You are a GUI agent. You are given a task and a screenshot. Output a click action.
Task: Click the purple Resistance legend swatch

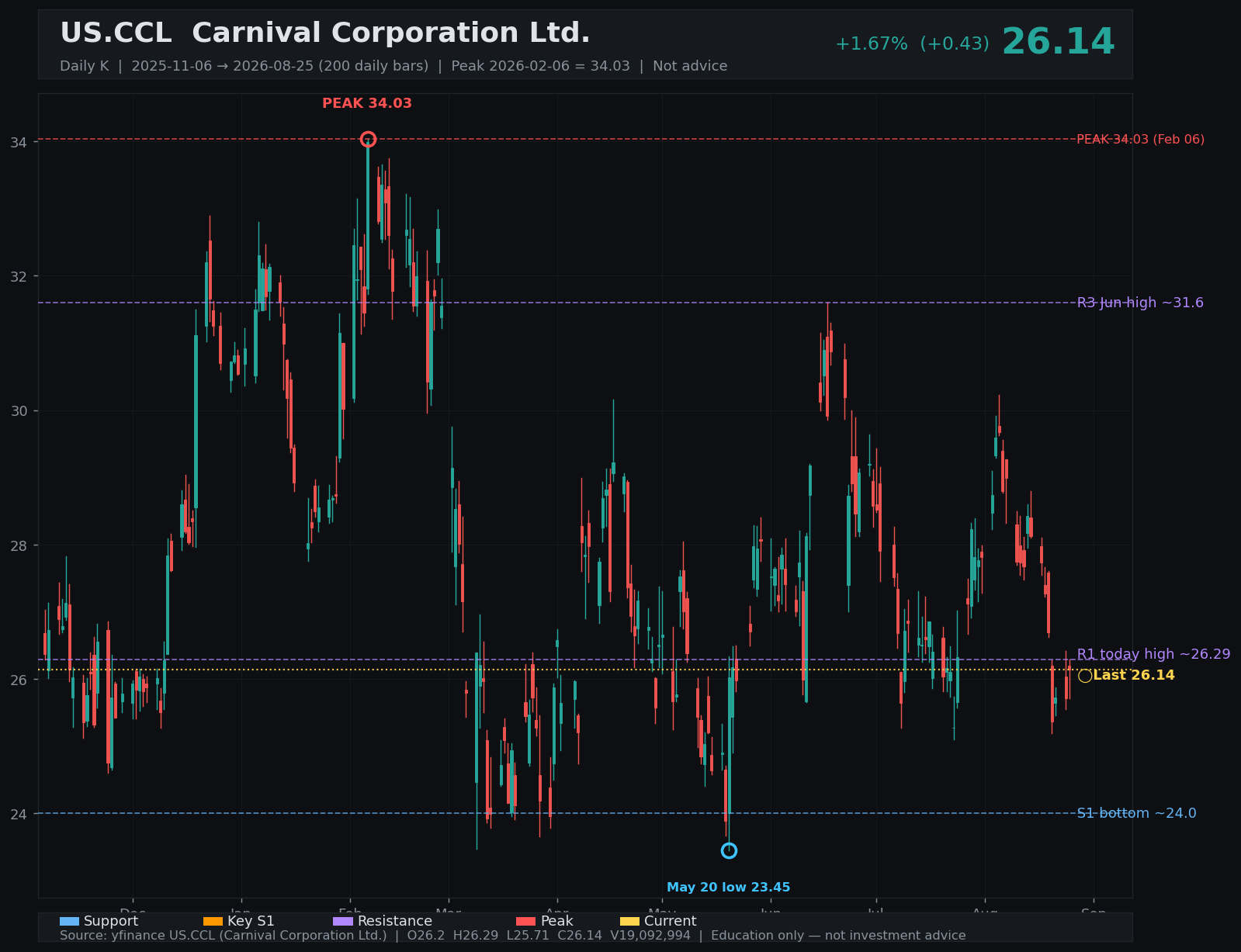[343, 922]
